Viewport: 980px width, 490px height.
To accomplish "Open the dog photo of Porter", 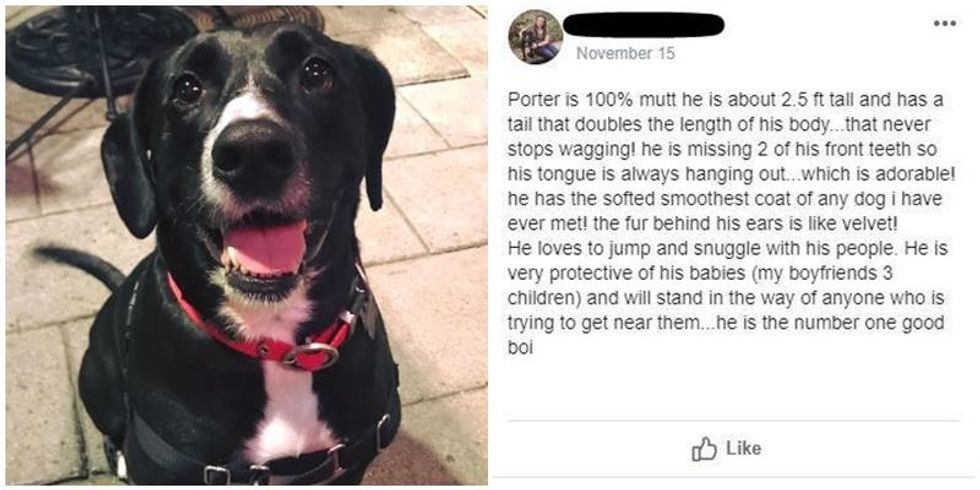I will (246, 245).
